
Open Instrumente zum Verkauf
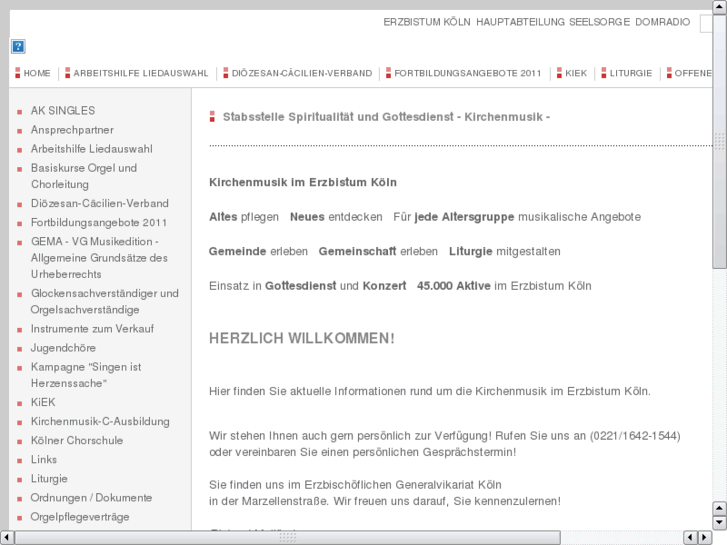tap(92, 329)
